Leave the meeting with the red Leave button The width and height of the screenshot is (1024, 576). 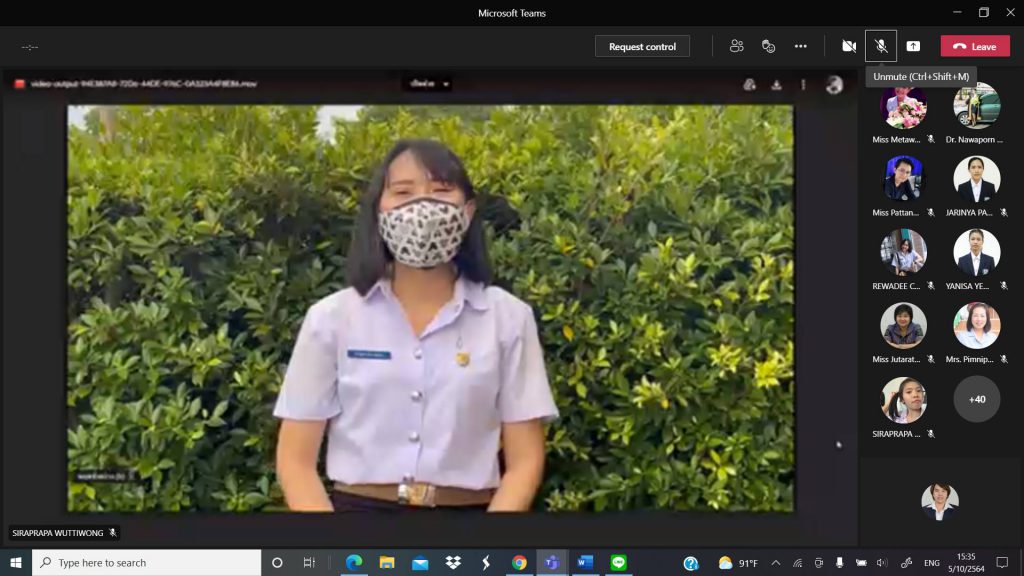(975, 46)
